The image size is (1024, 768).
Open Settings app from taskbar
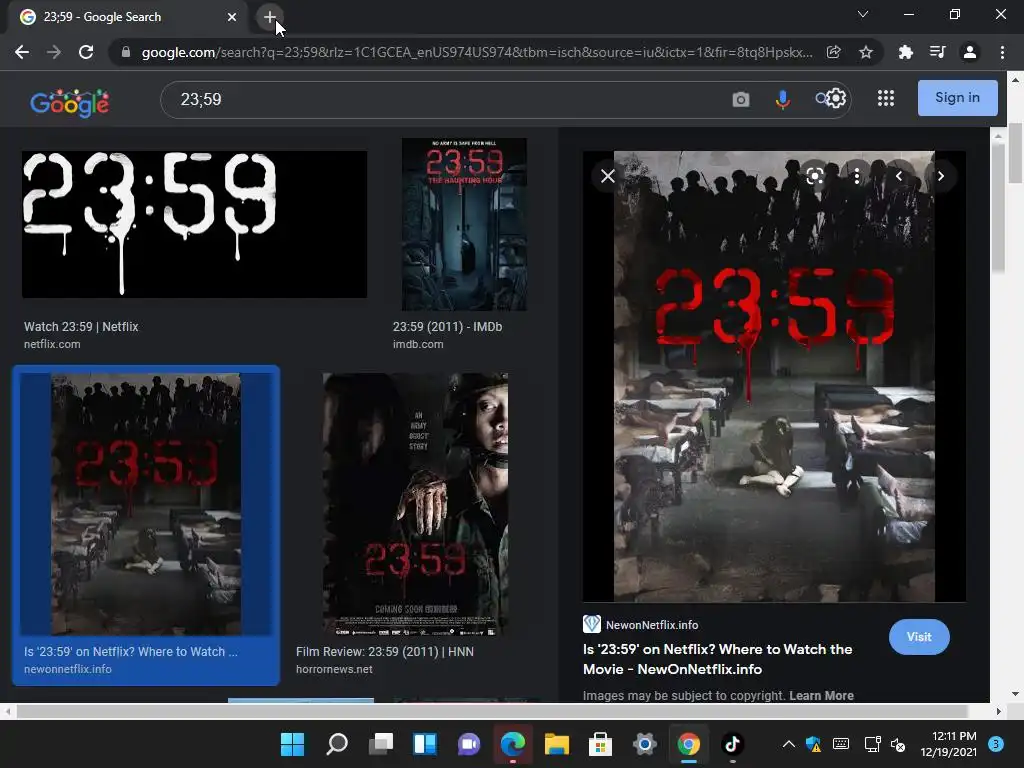tap(645, 744)
